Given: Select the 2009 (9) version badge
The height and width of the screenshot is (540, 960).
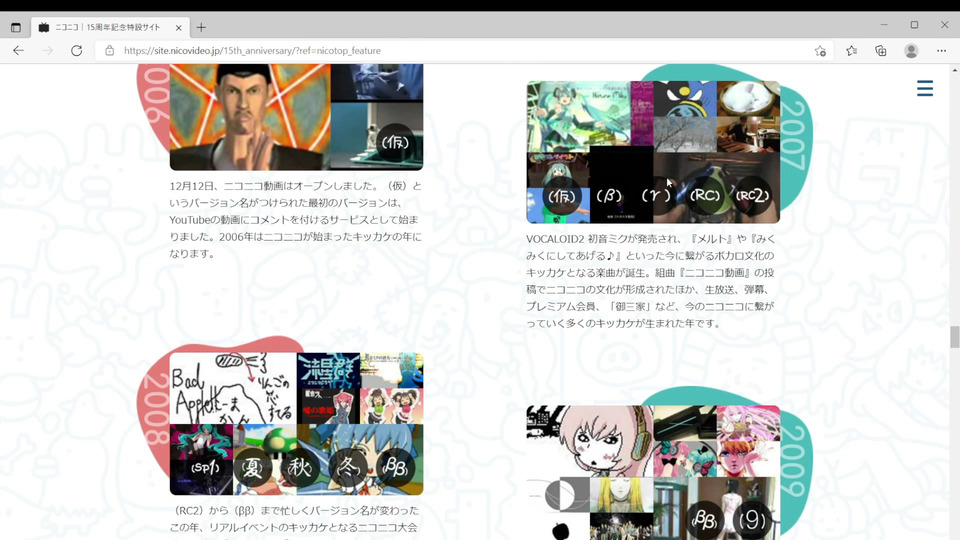Looking at the screenshot, I should (x=752, y=520).
